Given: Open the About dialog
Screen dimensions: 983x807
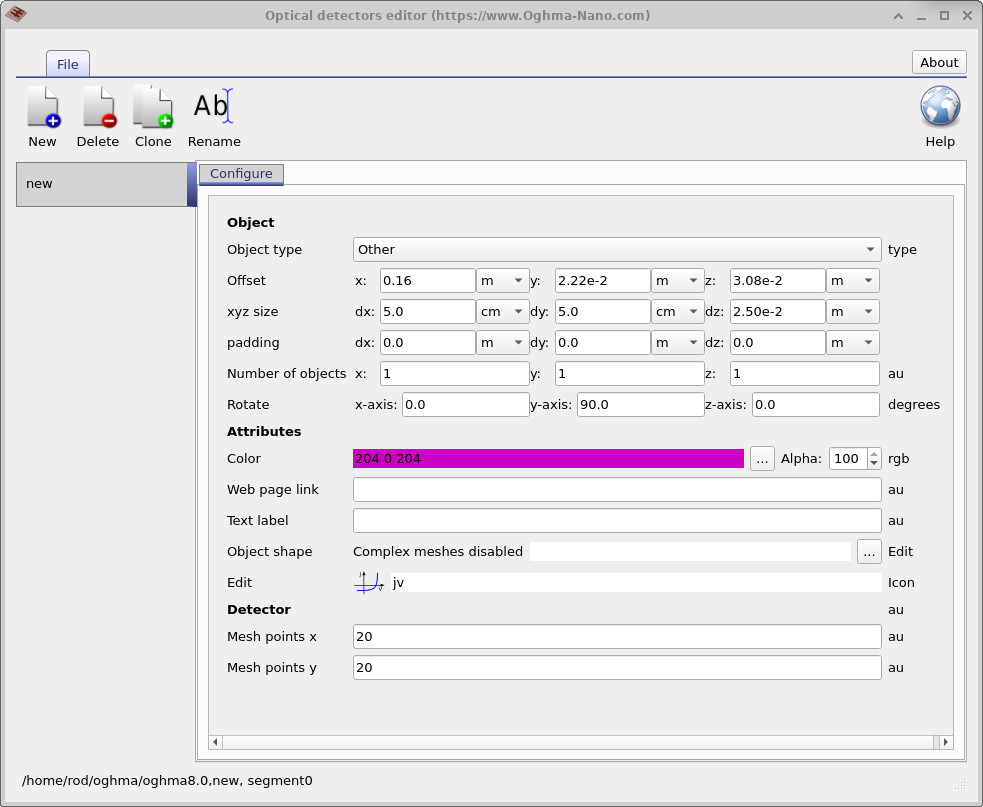Looking at the screenshot, I should (x=938, y=61).
